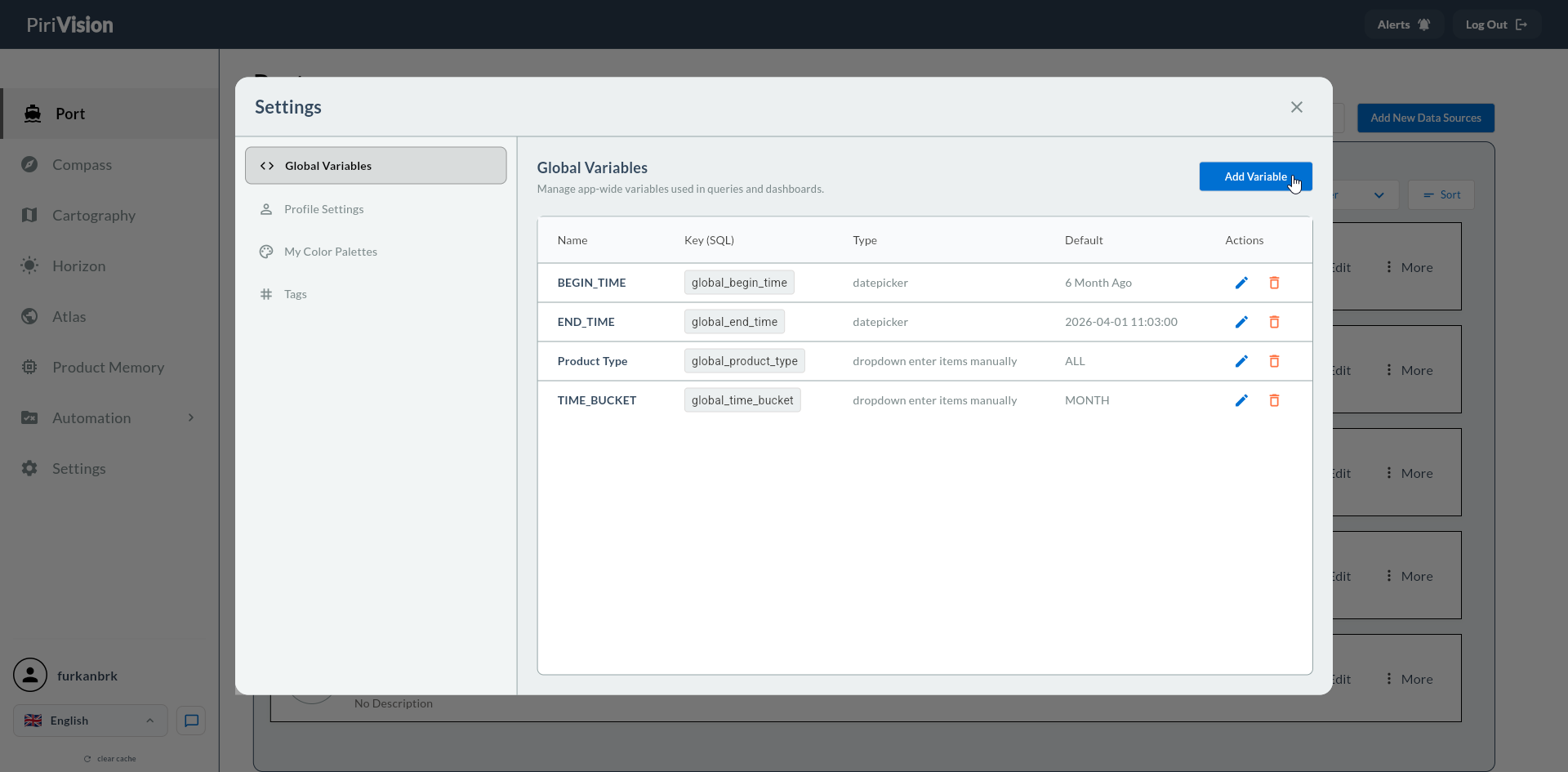
Task: Click the furkanbrk user avatar
Action: pos(30,675)
